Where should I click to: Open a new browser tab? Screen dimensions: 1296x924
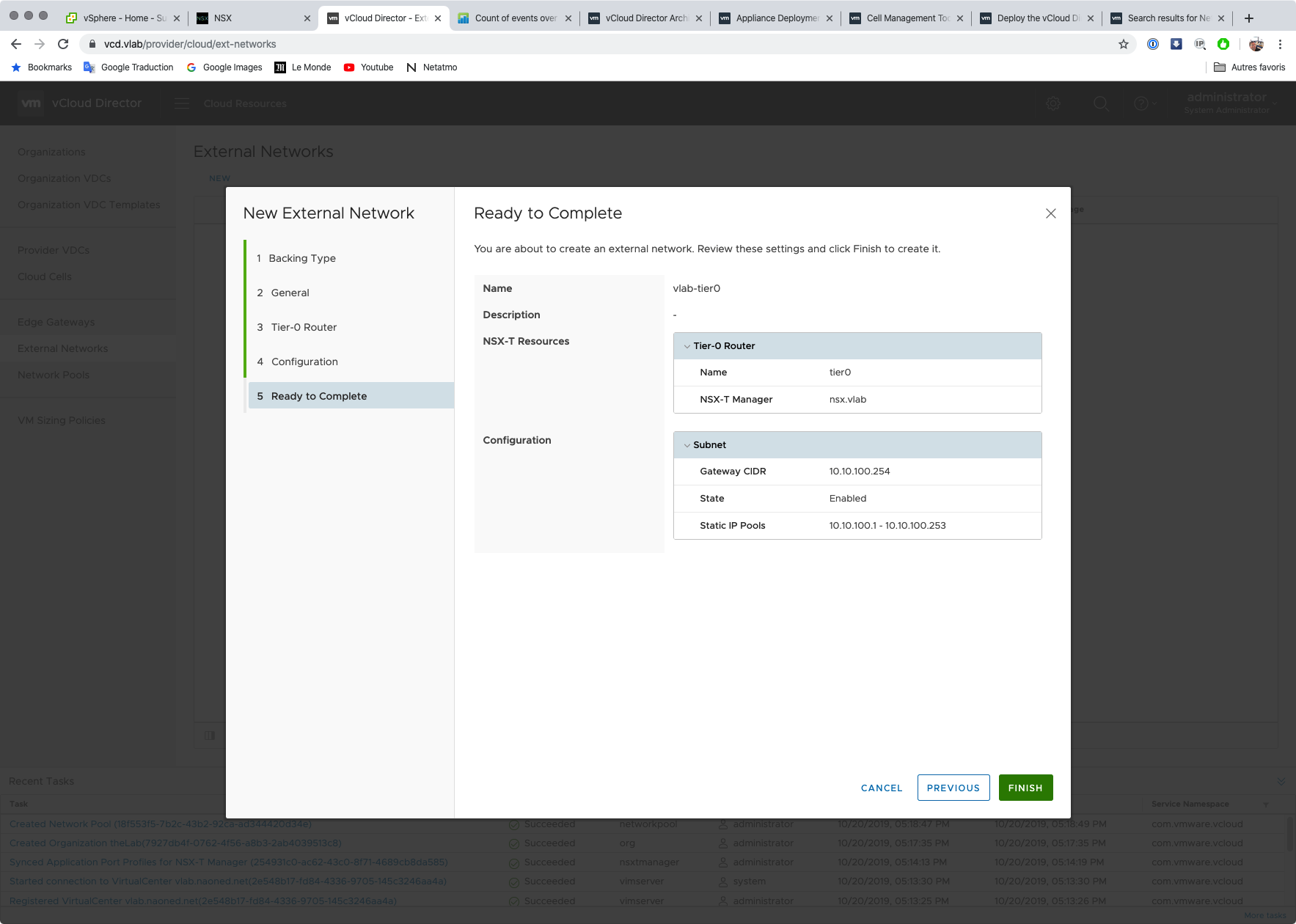tap(1249, 18)
